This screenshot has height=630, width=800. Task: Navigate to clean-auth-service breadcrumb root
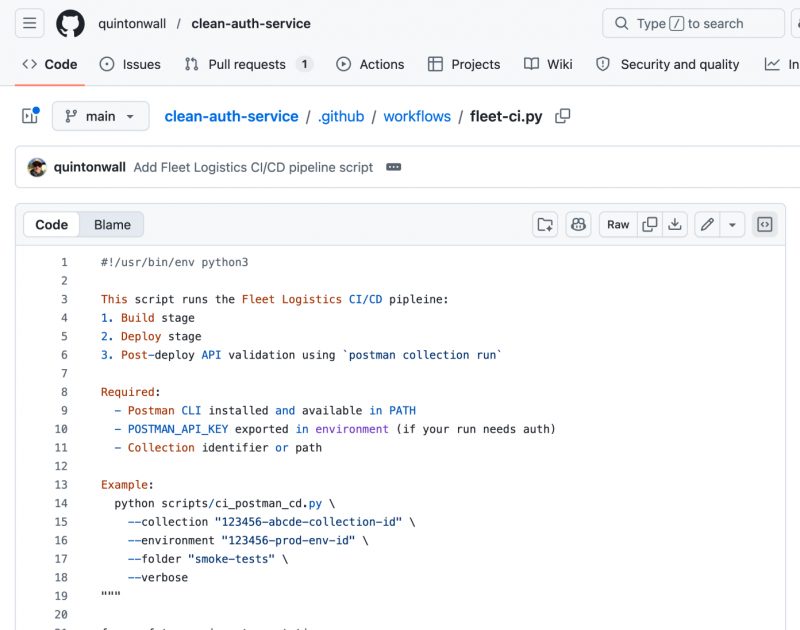(231, 116)
